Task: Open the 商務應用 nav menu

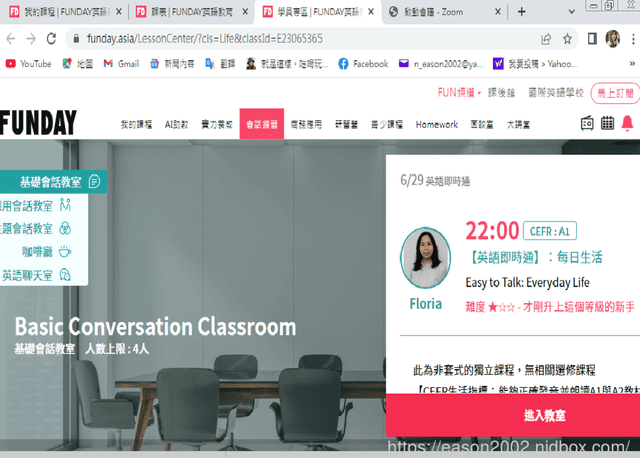Action: click(x=306, y=125)
